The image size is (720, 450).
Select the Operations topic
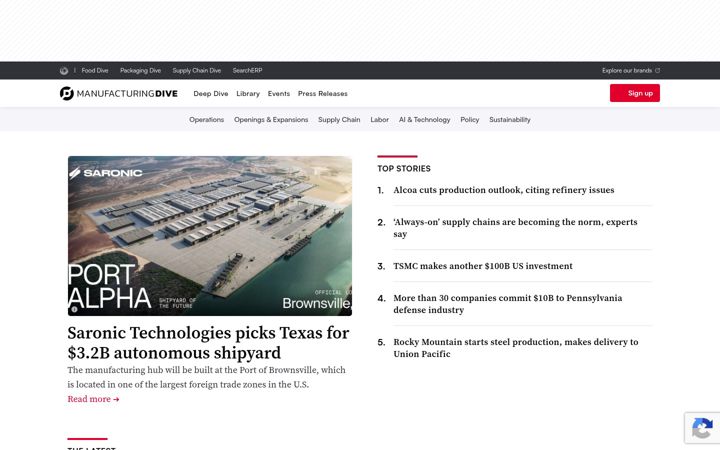point(207,120)
